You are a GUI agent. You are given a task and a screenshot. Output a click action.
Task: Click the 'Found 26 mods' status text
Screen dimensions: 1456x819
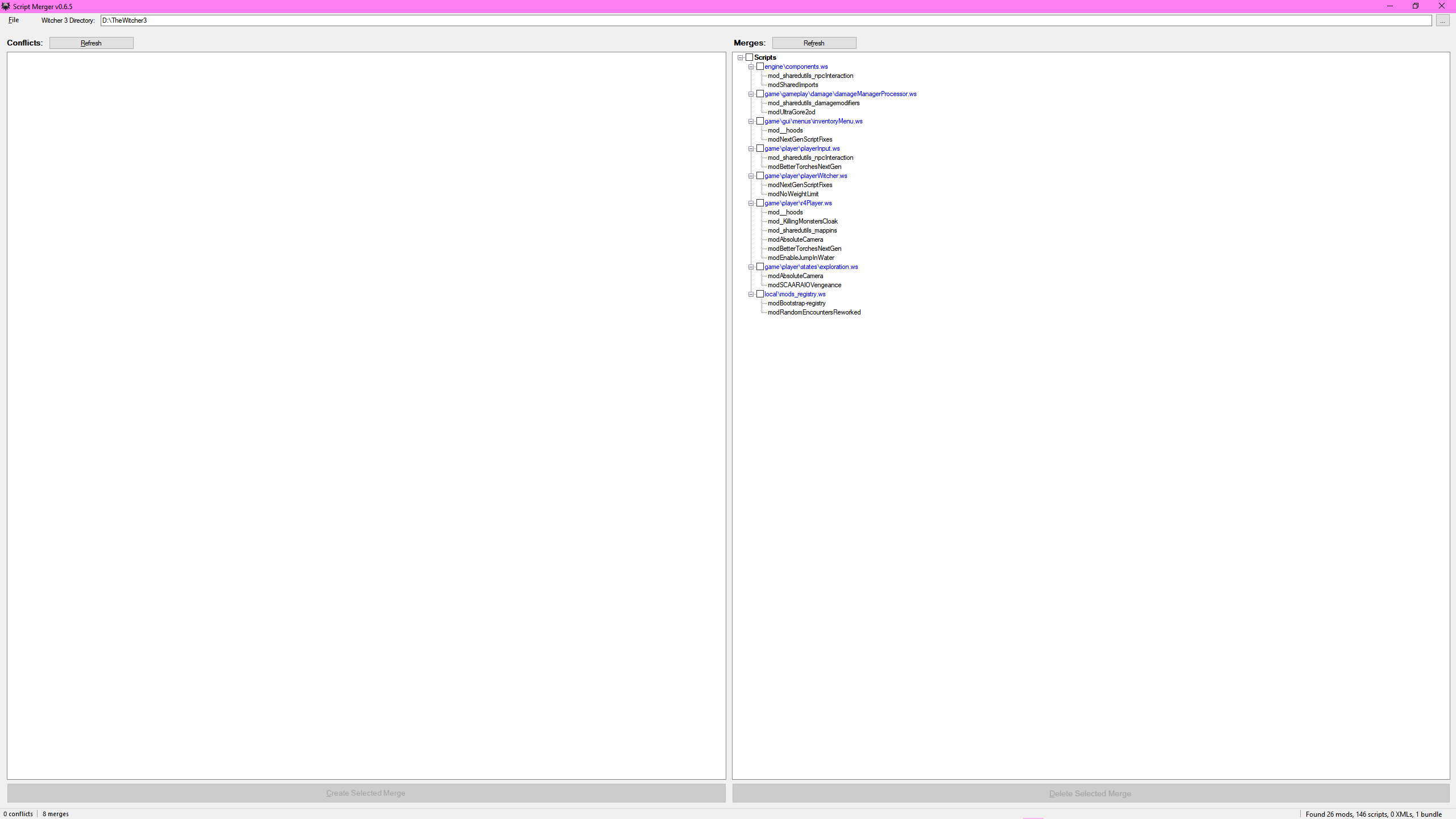click(x=1374, y=814)
